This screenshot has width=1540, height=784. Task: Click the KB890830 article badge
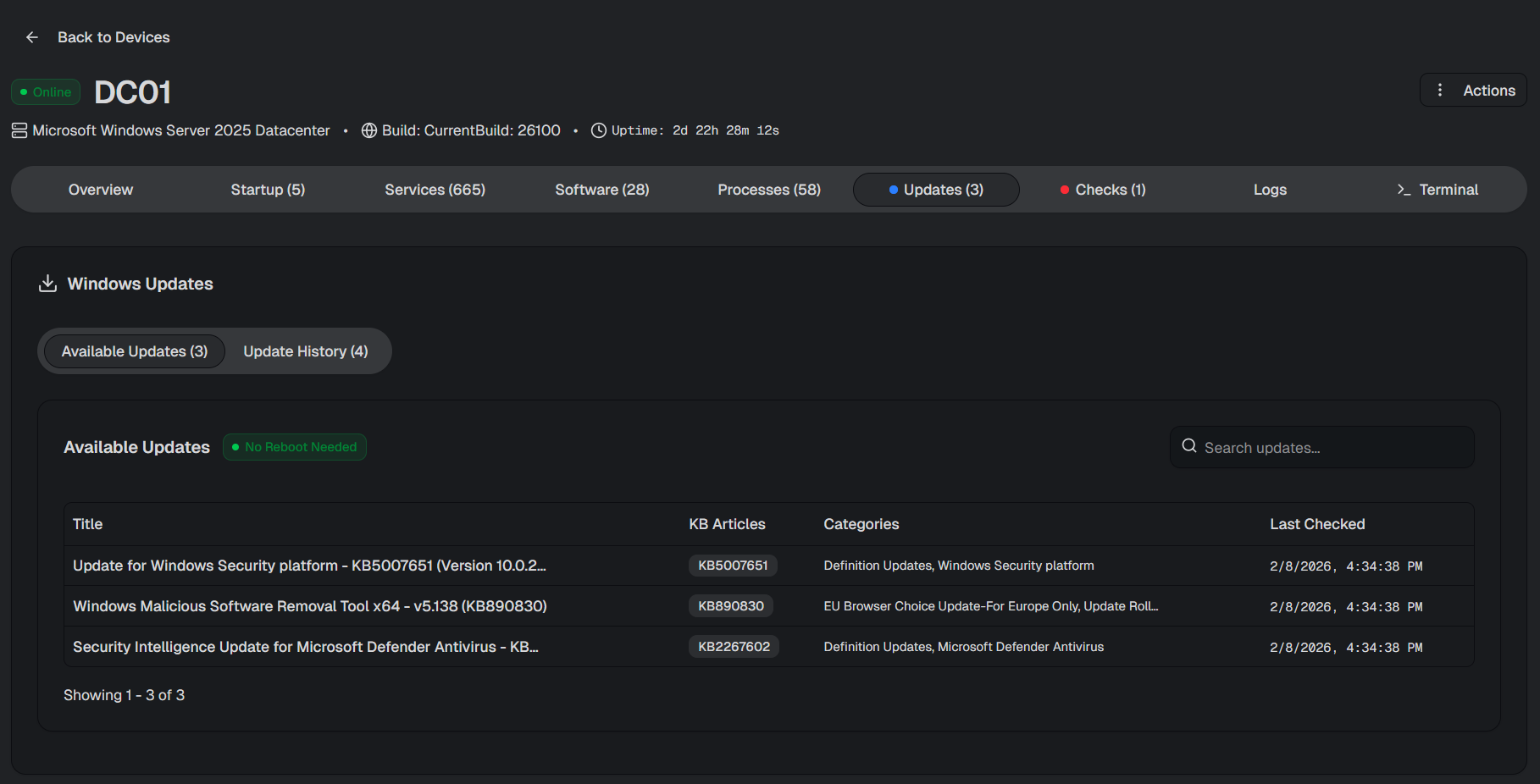pos(730,606)
